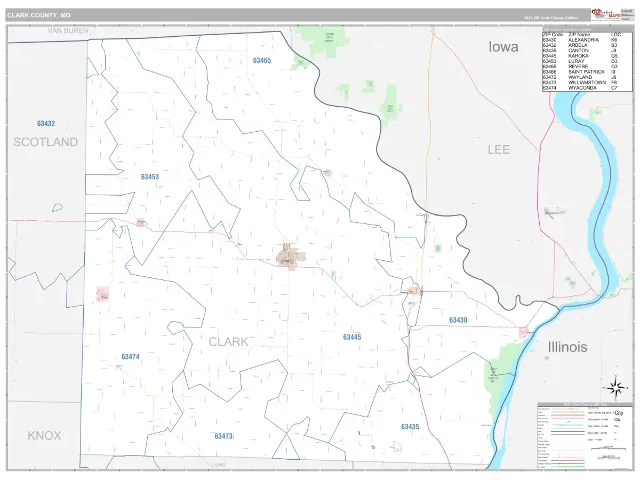This screenshot has height=480, width=640.
Task: Select the 63445 ZIP code label
Action: pos(352,337)
